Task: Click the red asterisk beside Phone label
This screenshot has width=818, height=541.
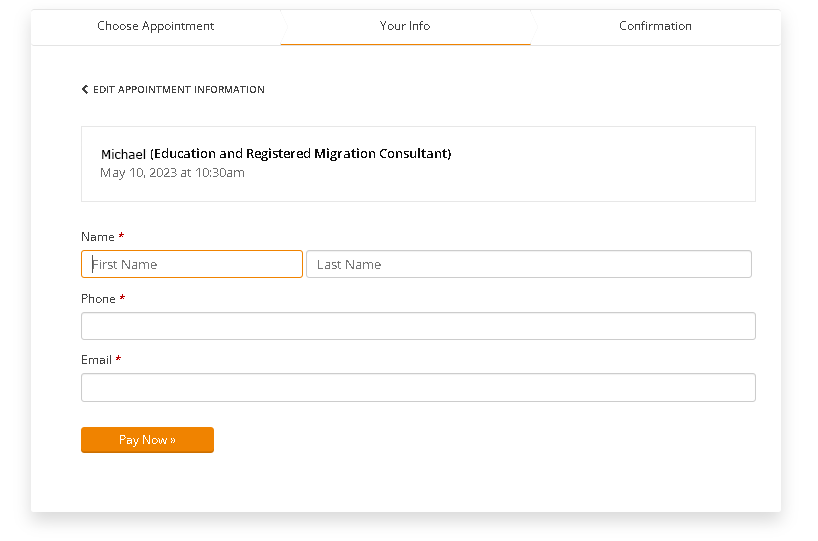Action: (122, 299)
